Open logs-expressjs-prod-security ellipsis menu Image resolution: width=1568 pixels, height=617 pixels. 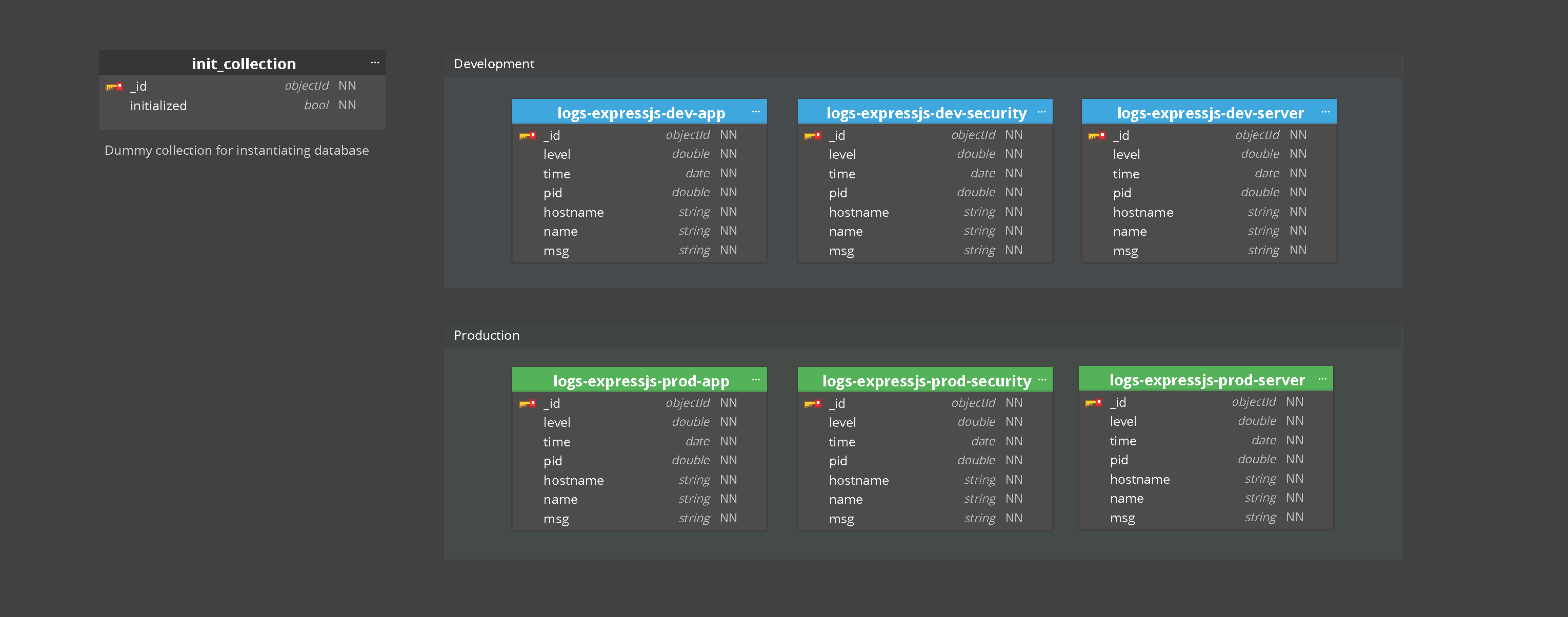click(1041, 380)
